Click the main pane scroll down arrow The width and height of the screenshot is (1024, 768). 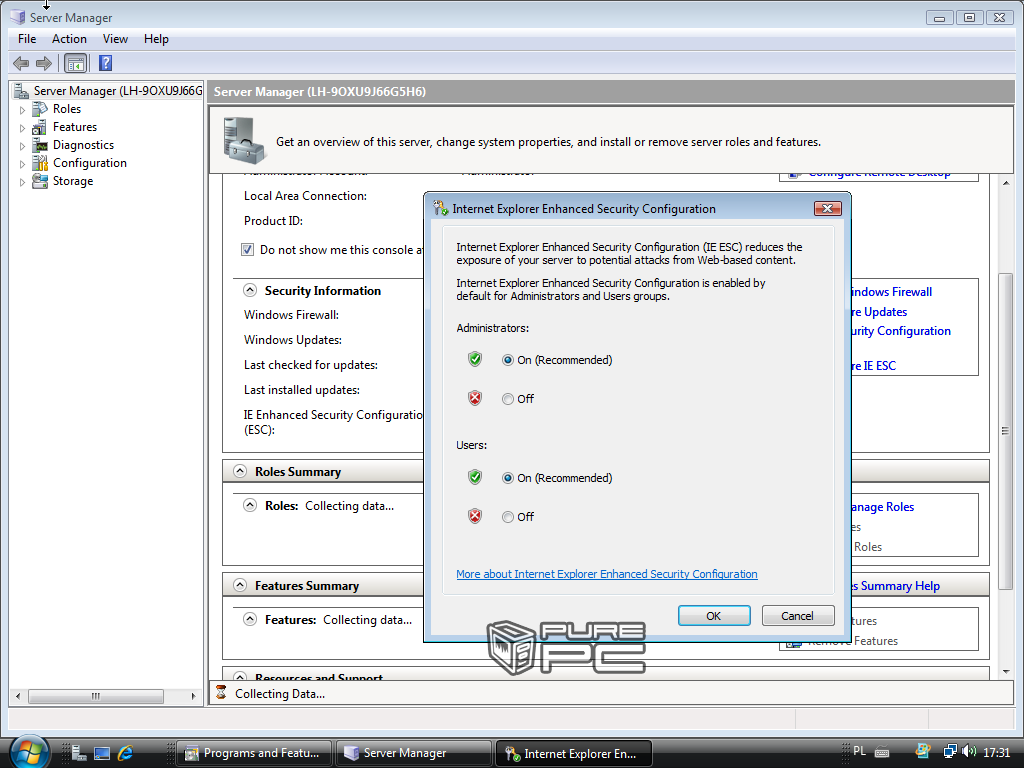pos(1006,671)
